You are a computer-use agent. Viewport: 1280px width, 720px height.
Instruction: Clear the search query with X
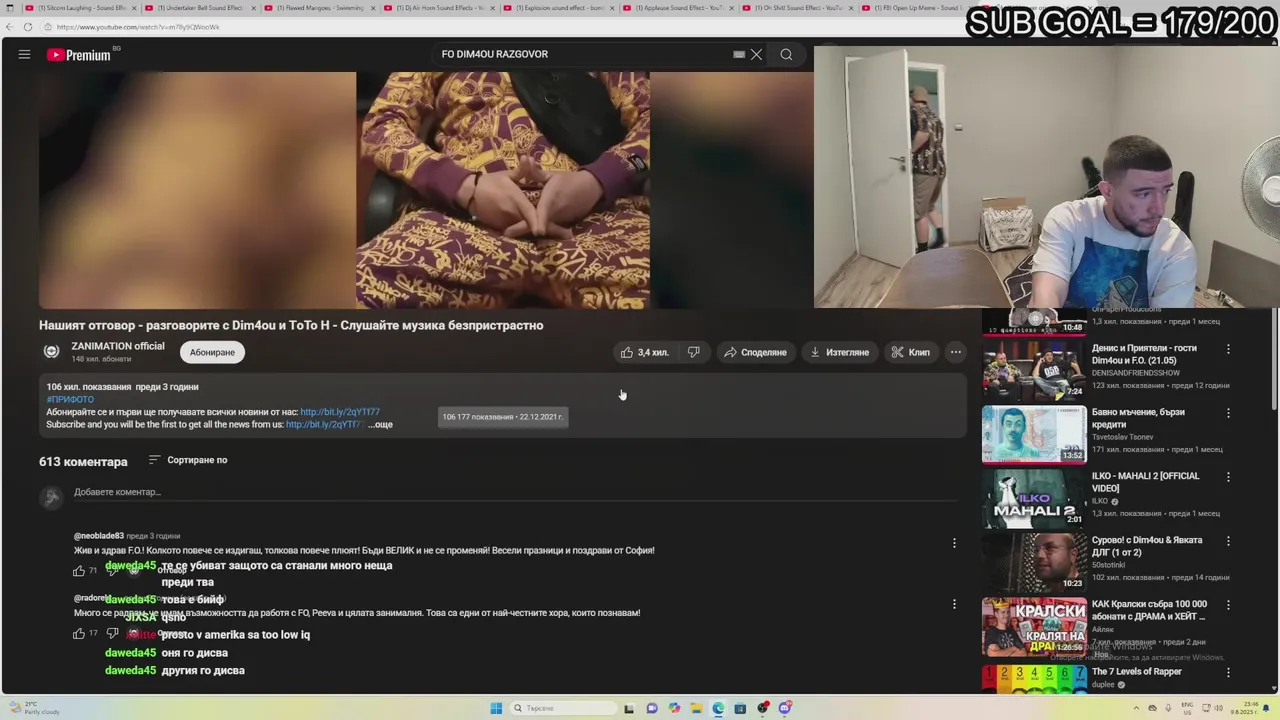pyautogui.click(x=757, y=54)
